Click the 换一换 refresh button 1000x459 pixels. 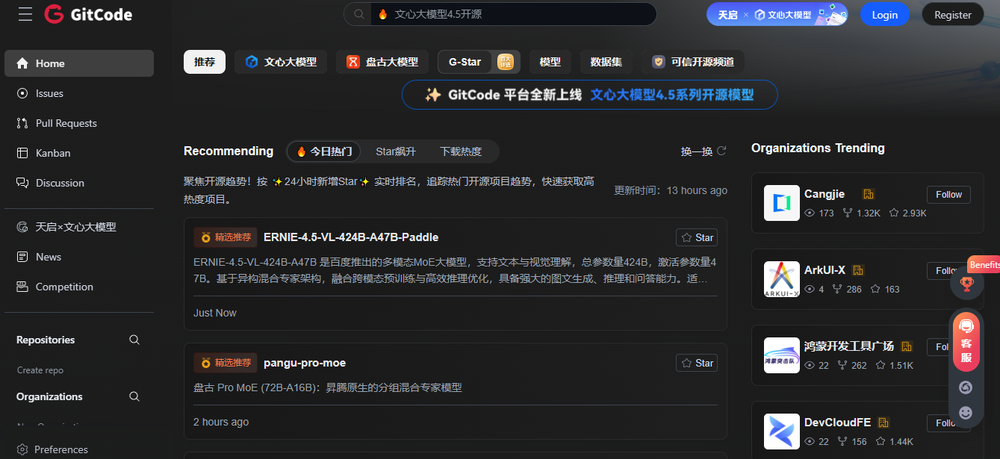[703, 151]
